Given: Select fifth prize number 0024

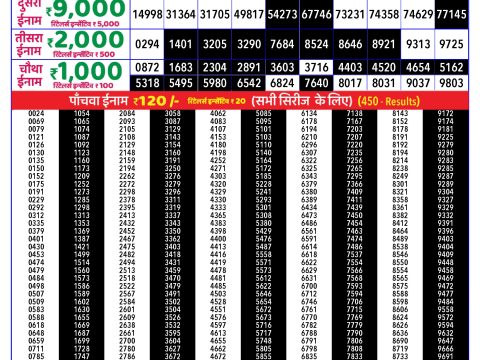Looking at the screenshot, I should [x=36, y=113].
